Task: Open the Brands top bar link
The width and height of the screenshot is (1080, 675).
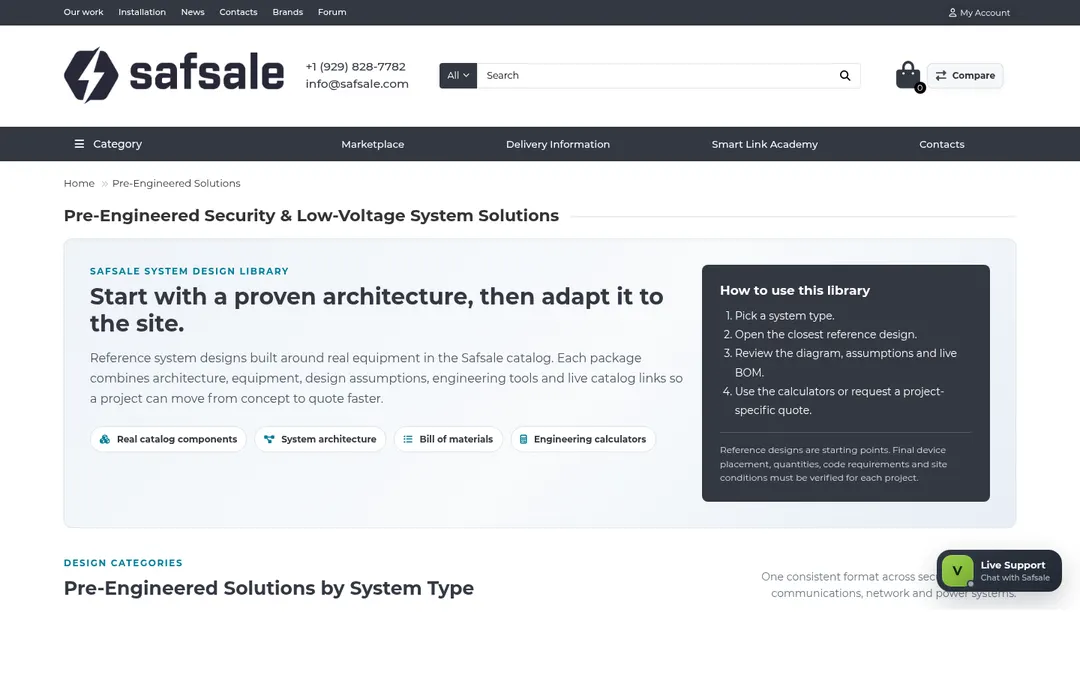Action: pyautogui.click(x=288, y=12)
